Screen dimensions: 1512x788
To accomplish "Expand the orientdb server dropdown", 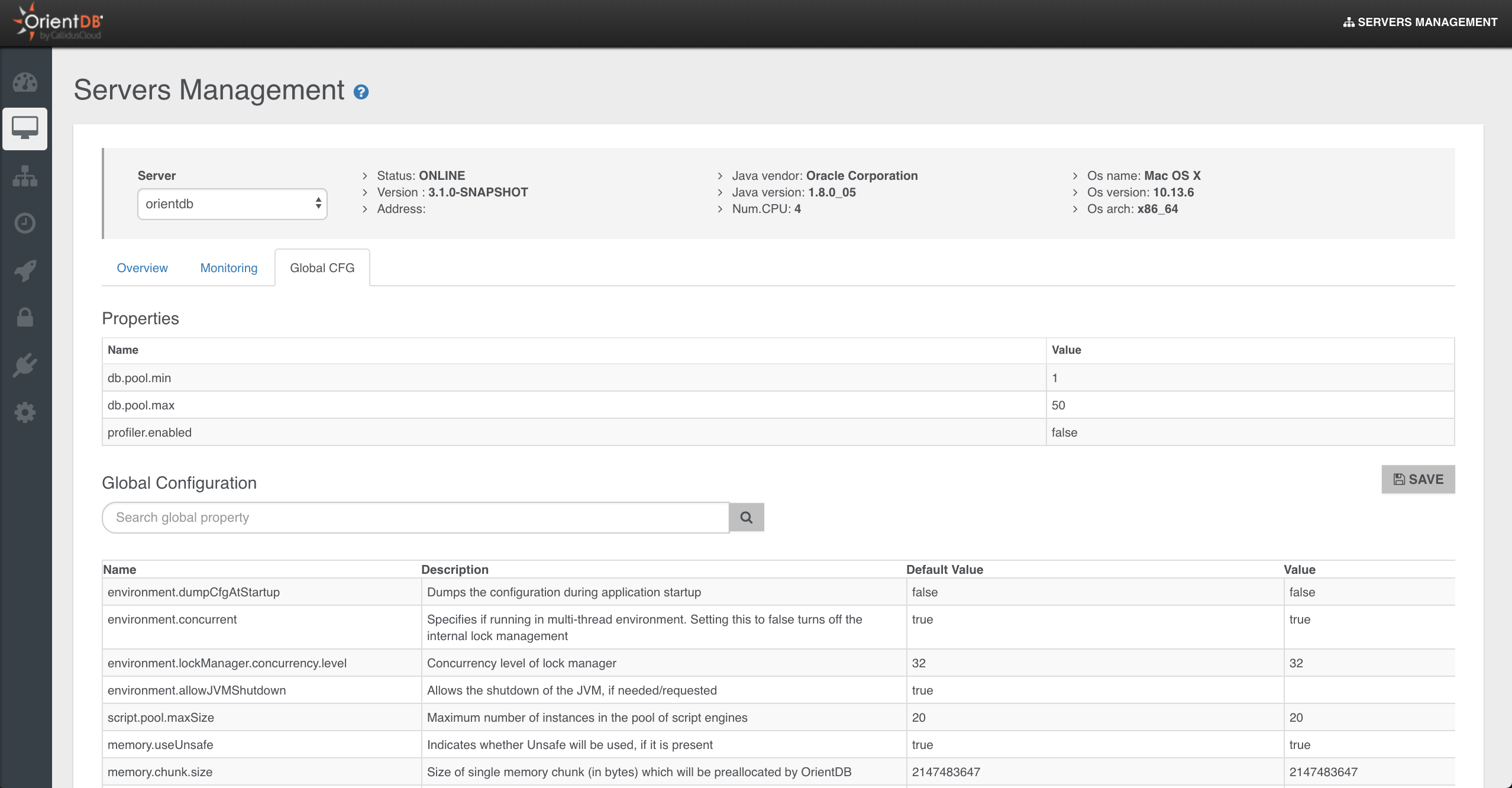I will pyautogui.click(x=232, y=204).
